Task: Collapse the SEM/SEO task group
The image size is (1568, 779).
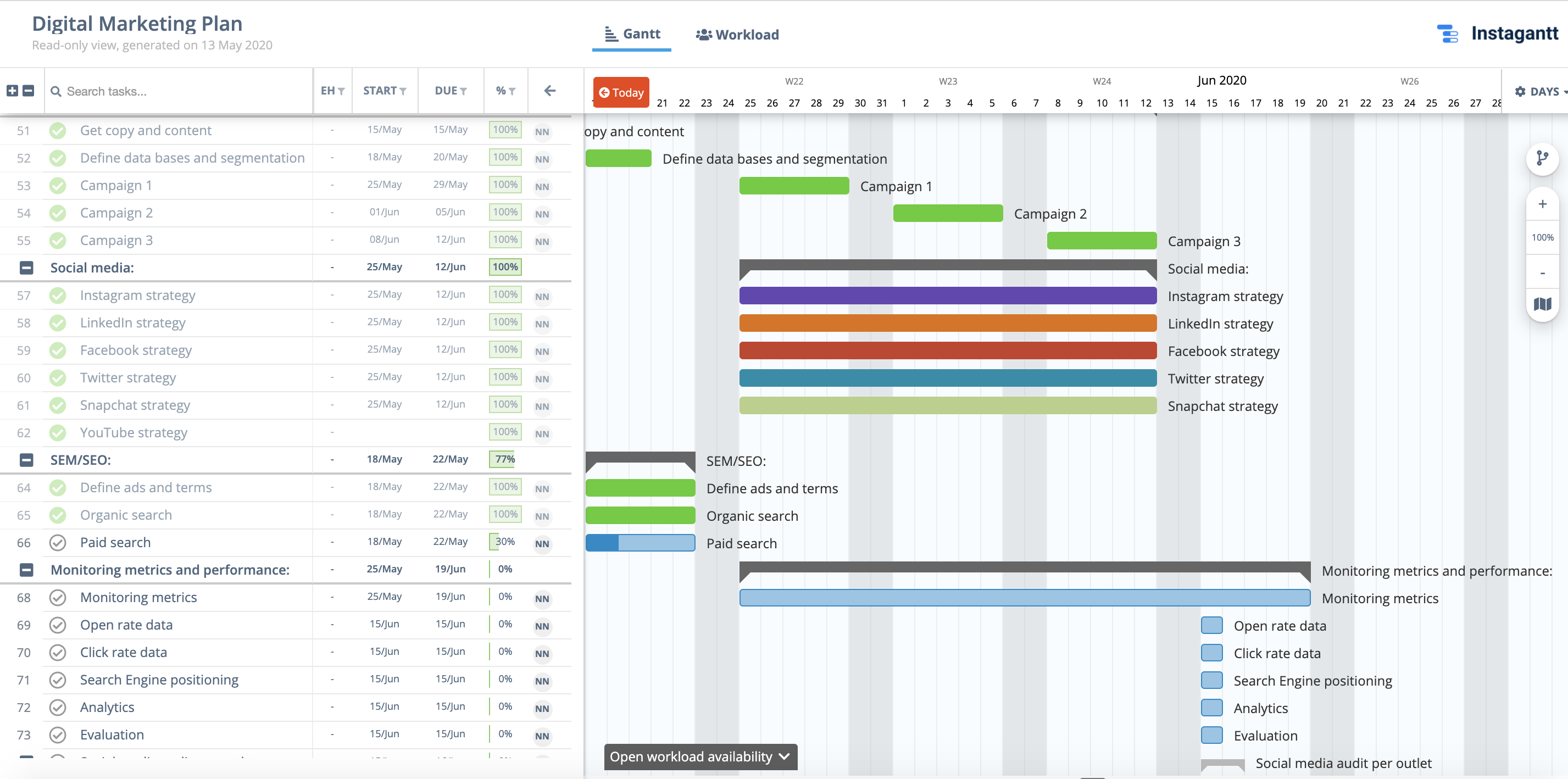Action: coord(27,460)
